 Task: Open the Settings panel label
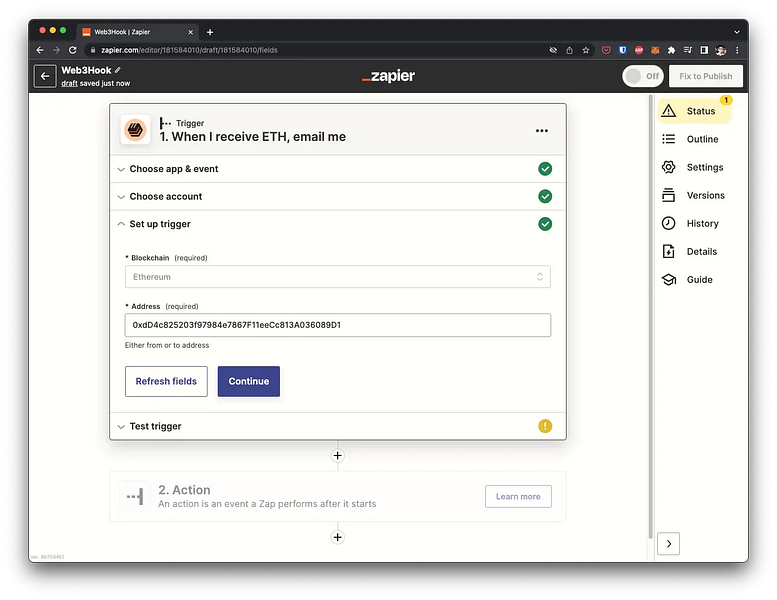(x=705, y=167)
